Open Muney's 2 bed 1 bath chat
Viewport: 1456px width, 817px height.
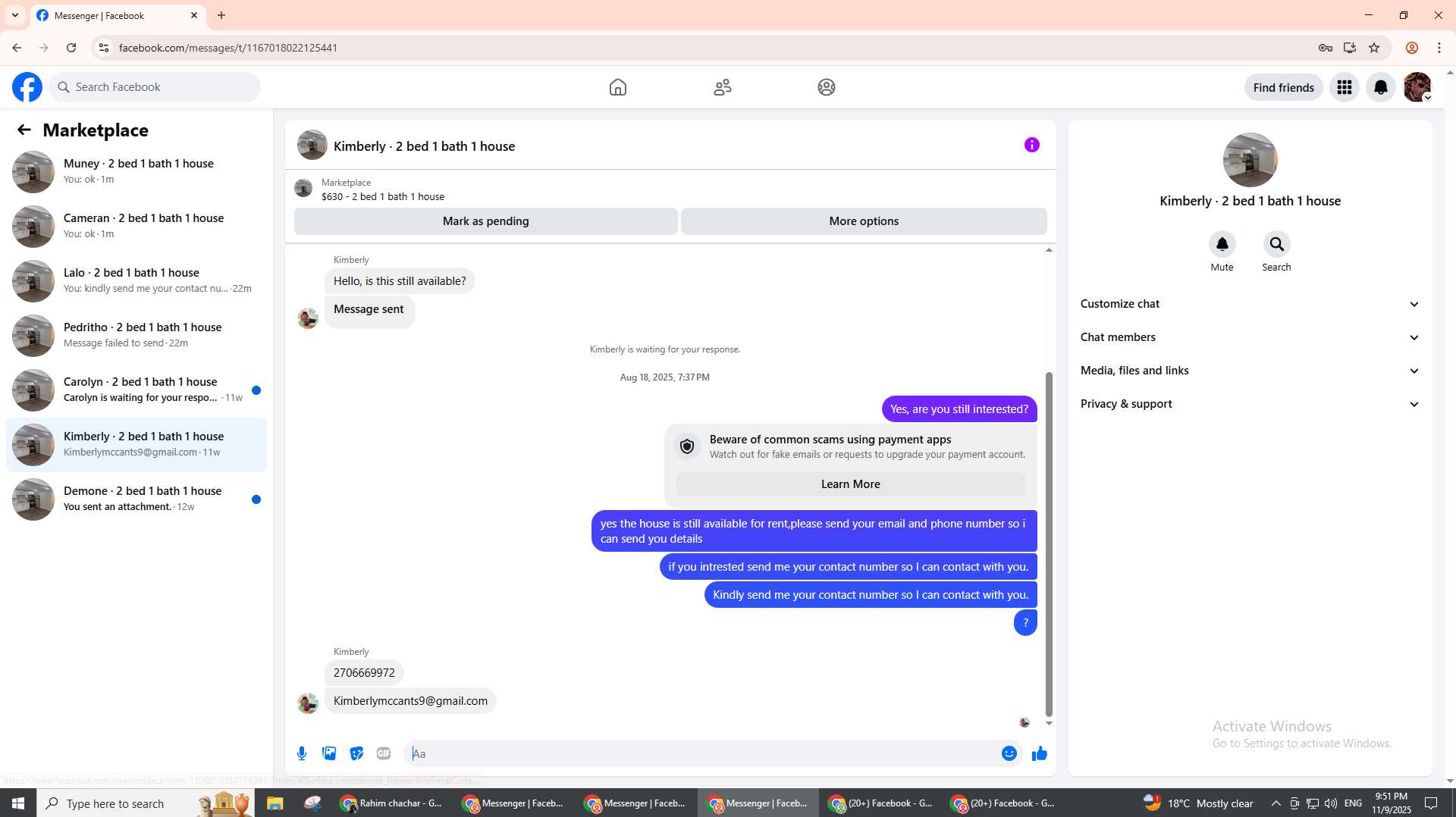[136, 172]
